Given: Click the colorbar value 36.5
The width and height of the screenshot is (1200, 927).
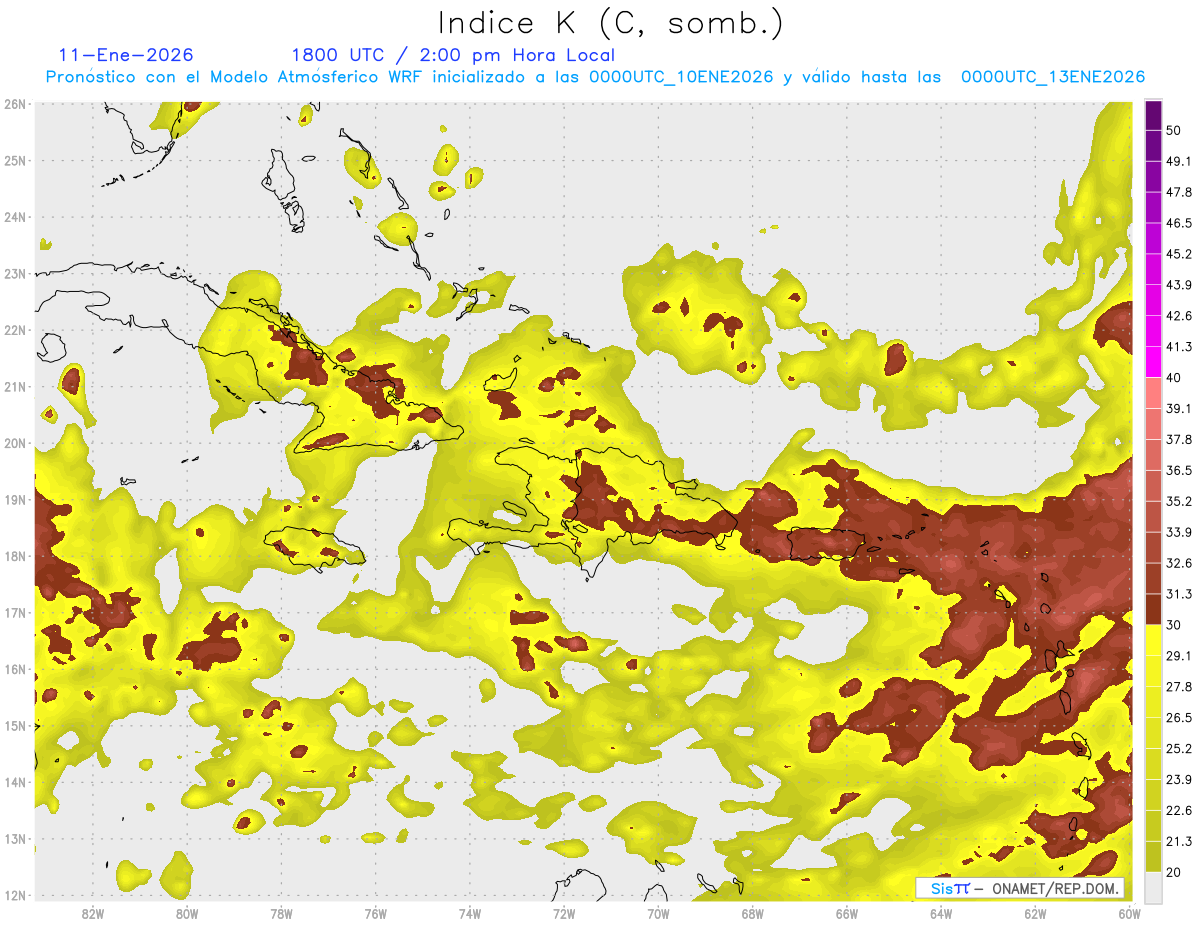Looking at the screenshot, I should click(1179, 470).
